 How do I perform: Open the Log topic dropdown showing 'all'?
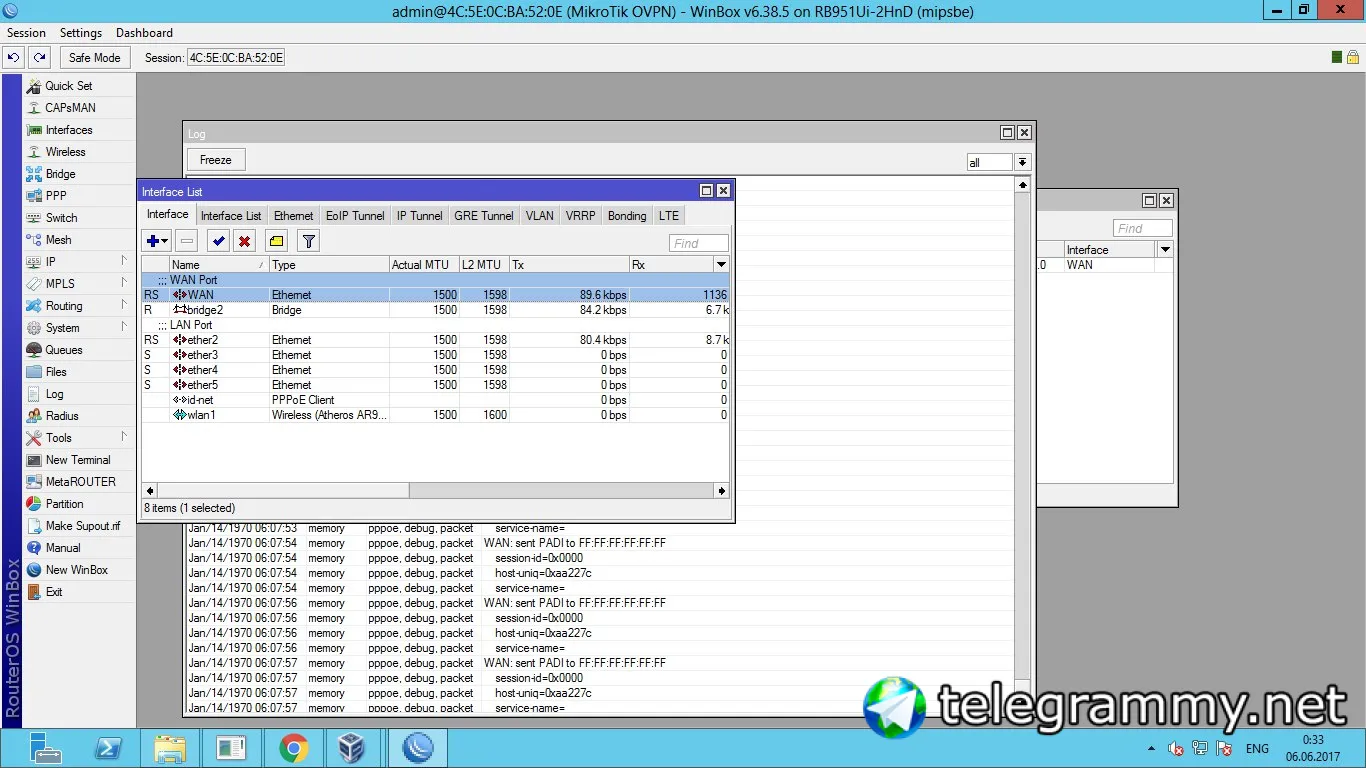1022,162
